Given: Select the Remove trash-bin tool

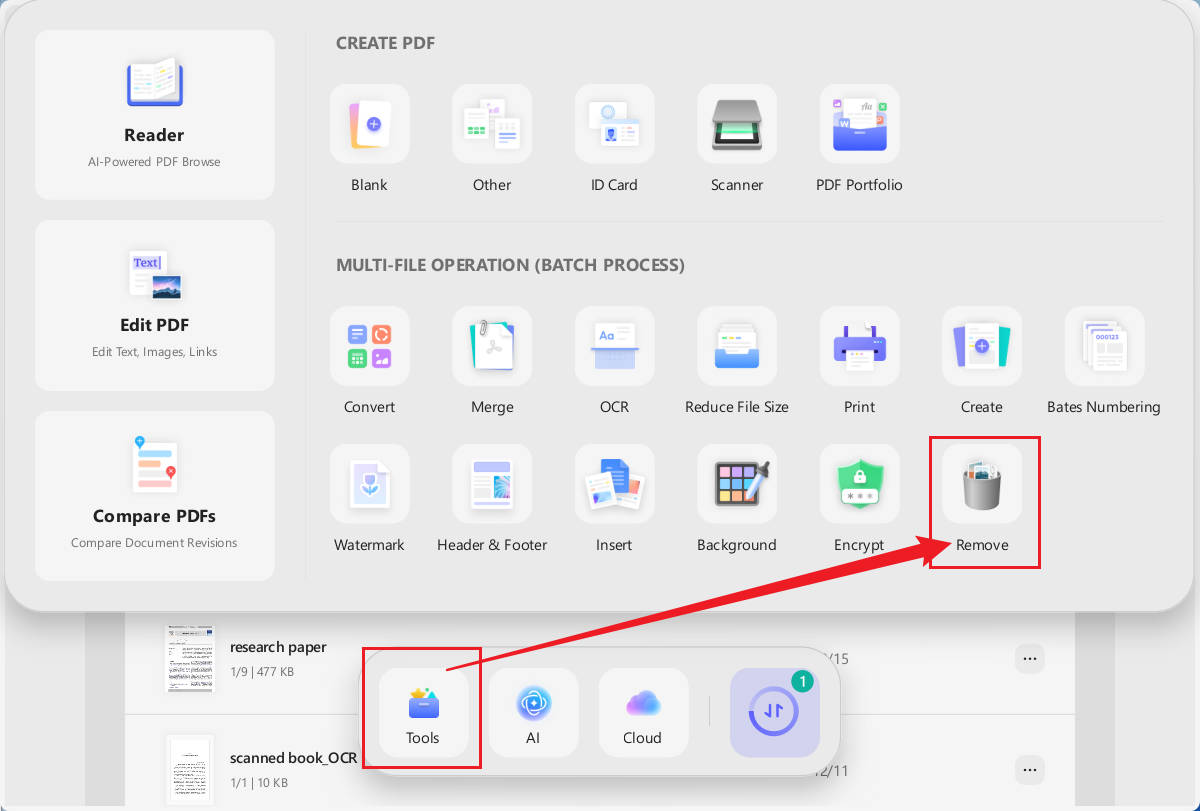Looking at the screenshot, I should click(982, 484).
